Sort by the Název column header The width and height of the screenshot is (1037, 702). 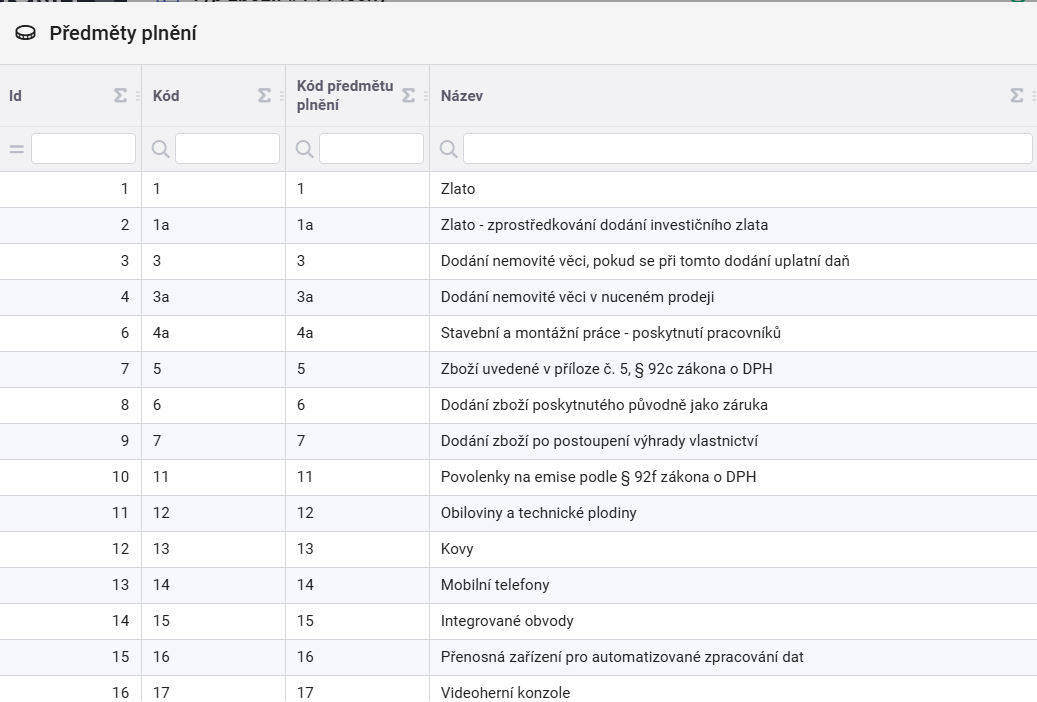(x=462, y=96)
